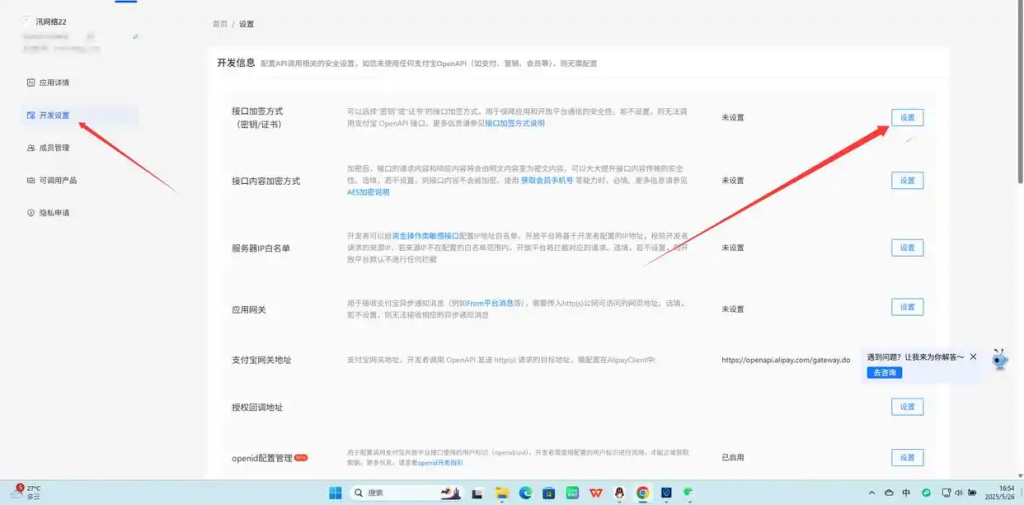Close the help assistant popup

pos(973,356)
